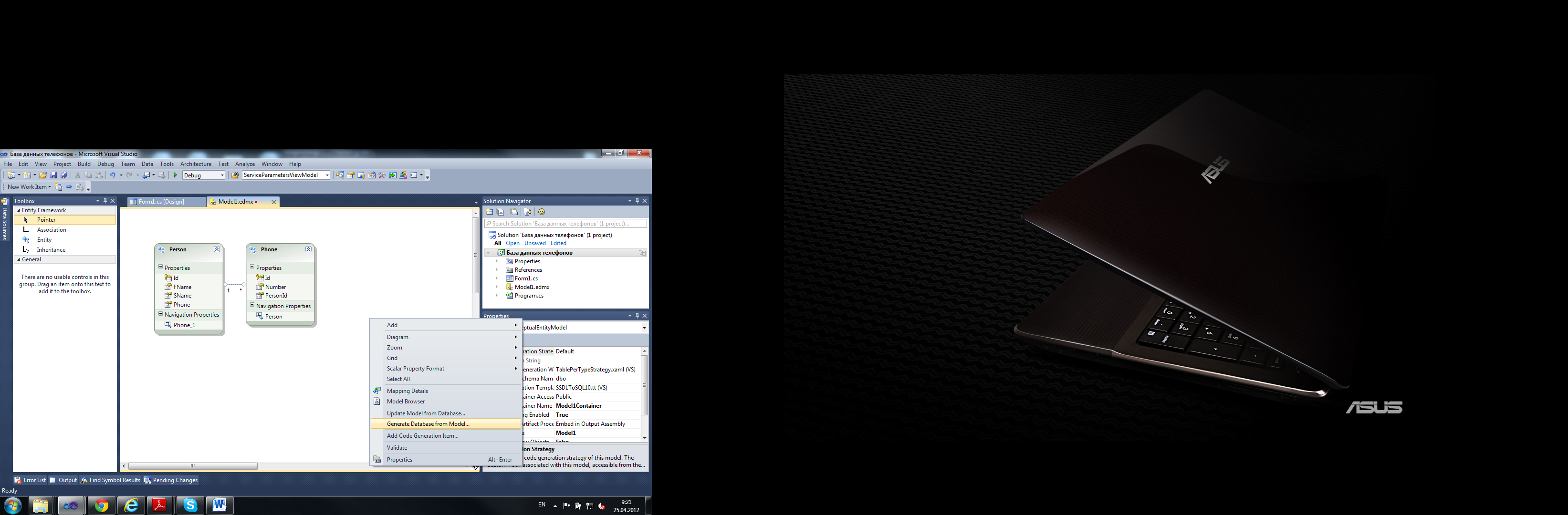Viewport: 1568px width, 515px height.
Task: Open Skype from the taskbar
Action: (190, 505)
